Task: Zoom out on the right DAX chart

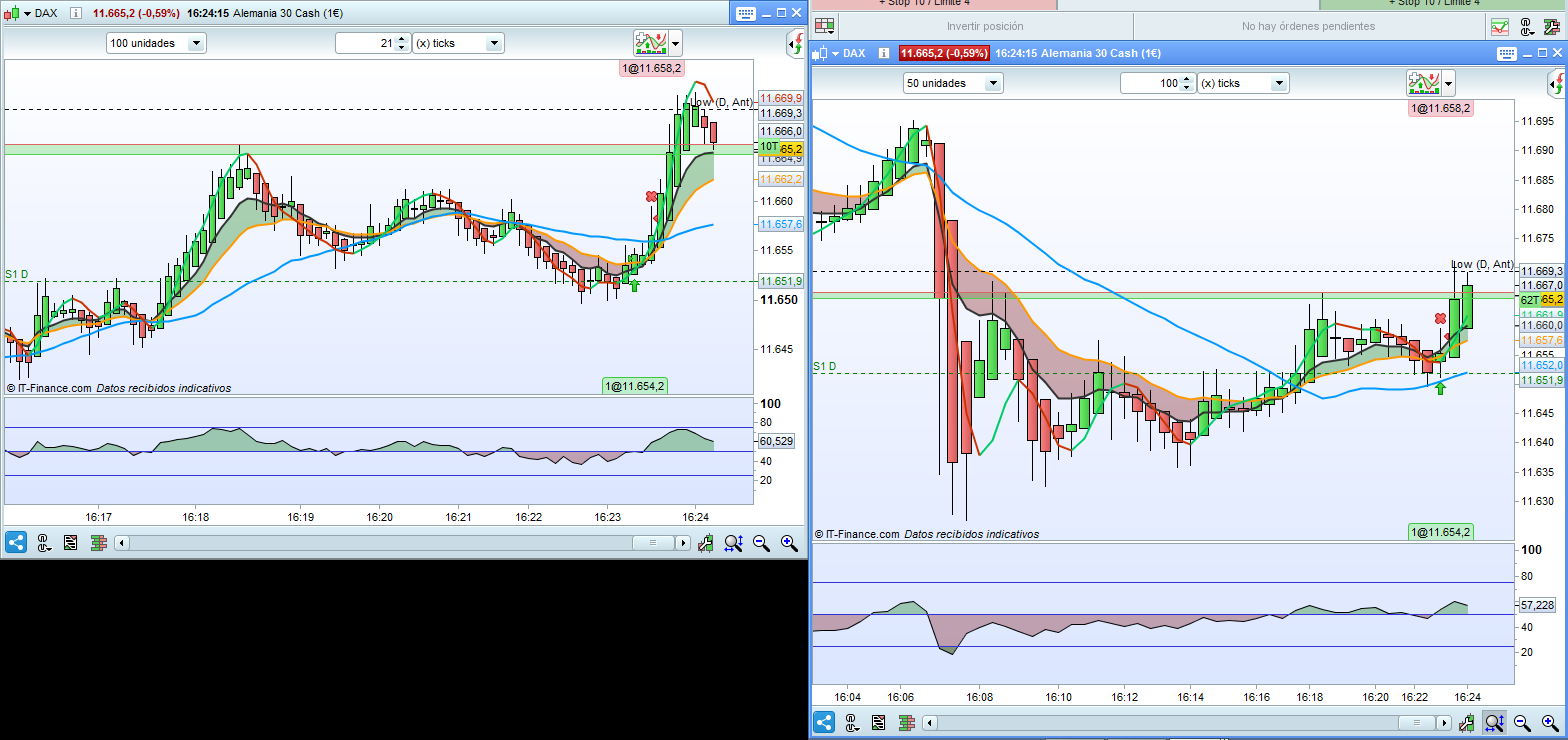Action: pyautogui.click(x=1522, y=722)
